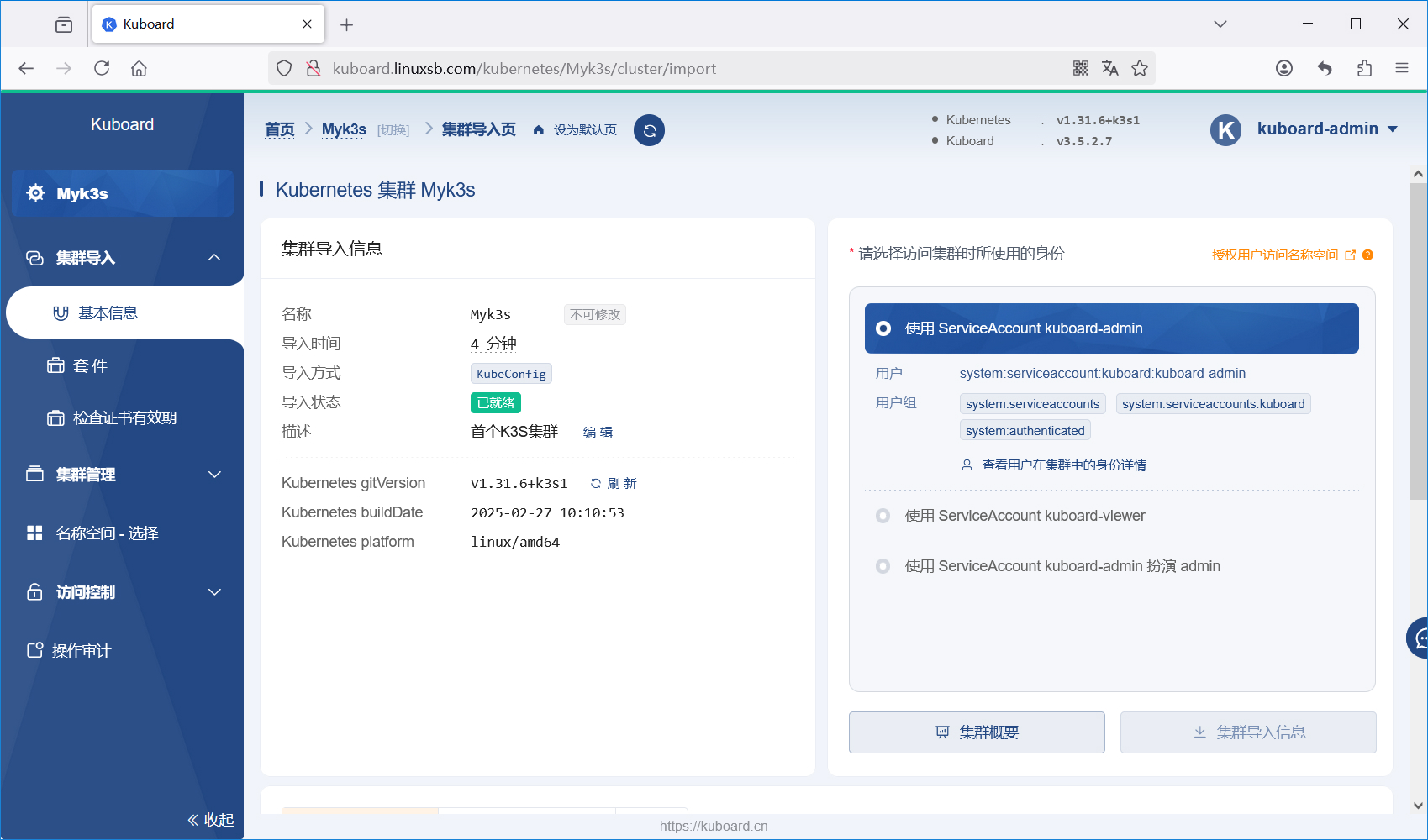Open the browser translate page icon
Viewport: 1428px width, 840px height.
(1110, 68)
